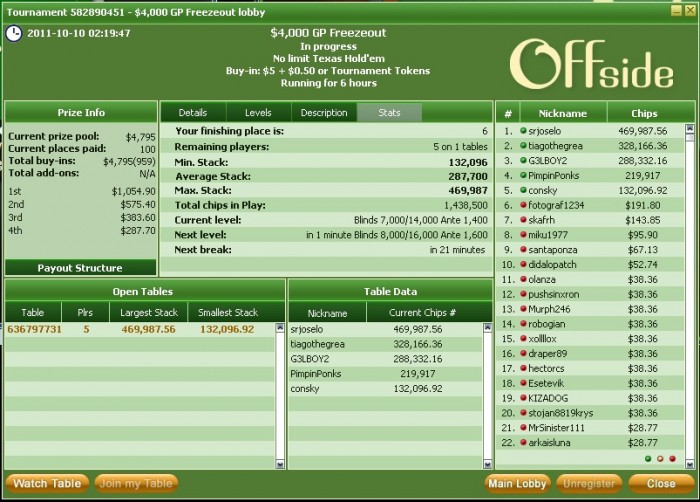Screen dimensions: 700x502
Task: Minimize the tournament lobby window
Action: click(x=676, y=11)
